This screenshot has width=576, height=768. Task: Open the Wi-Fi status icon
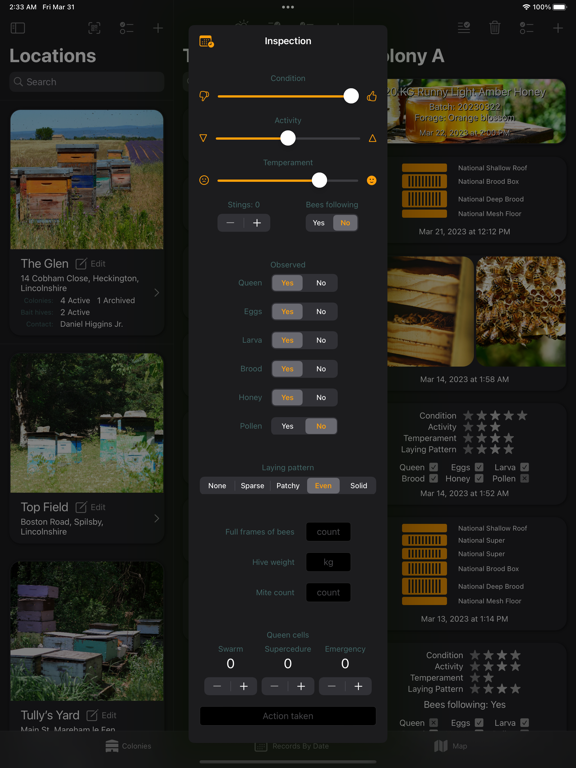[526, 7]
